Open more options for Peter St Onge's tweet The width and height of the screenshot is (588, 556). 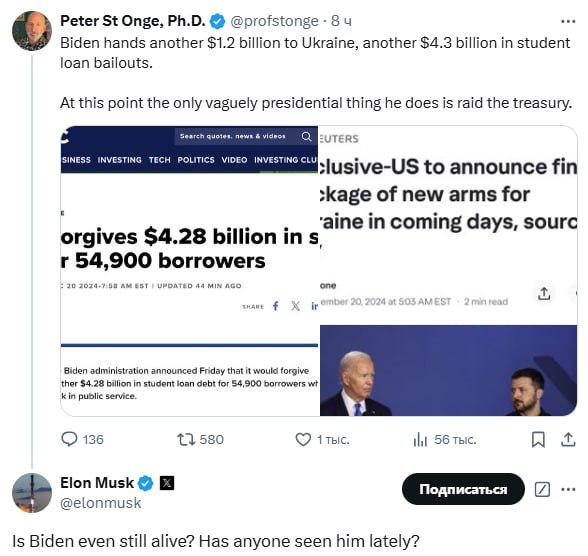tap(568, 21)
